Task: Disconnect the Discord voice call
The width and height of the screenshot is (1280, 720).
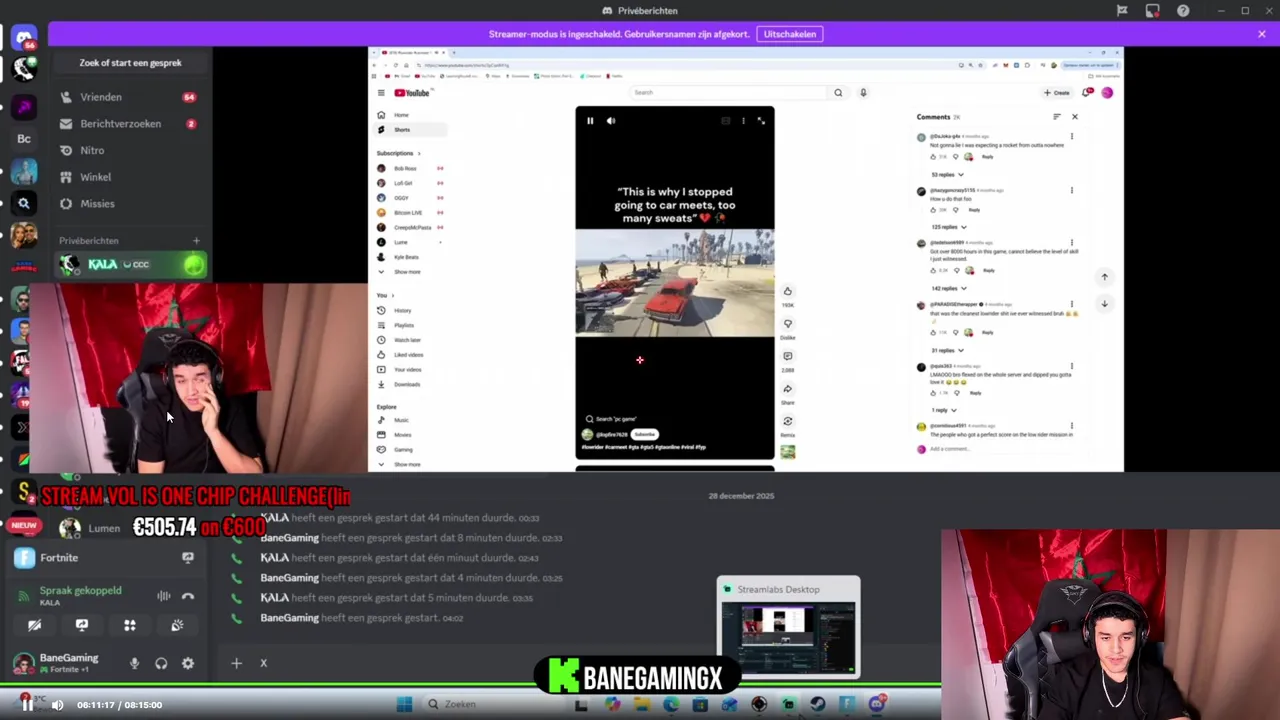Action: tap(188, 597)
